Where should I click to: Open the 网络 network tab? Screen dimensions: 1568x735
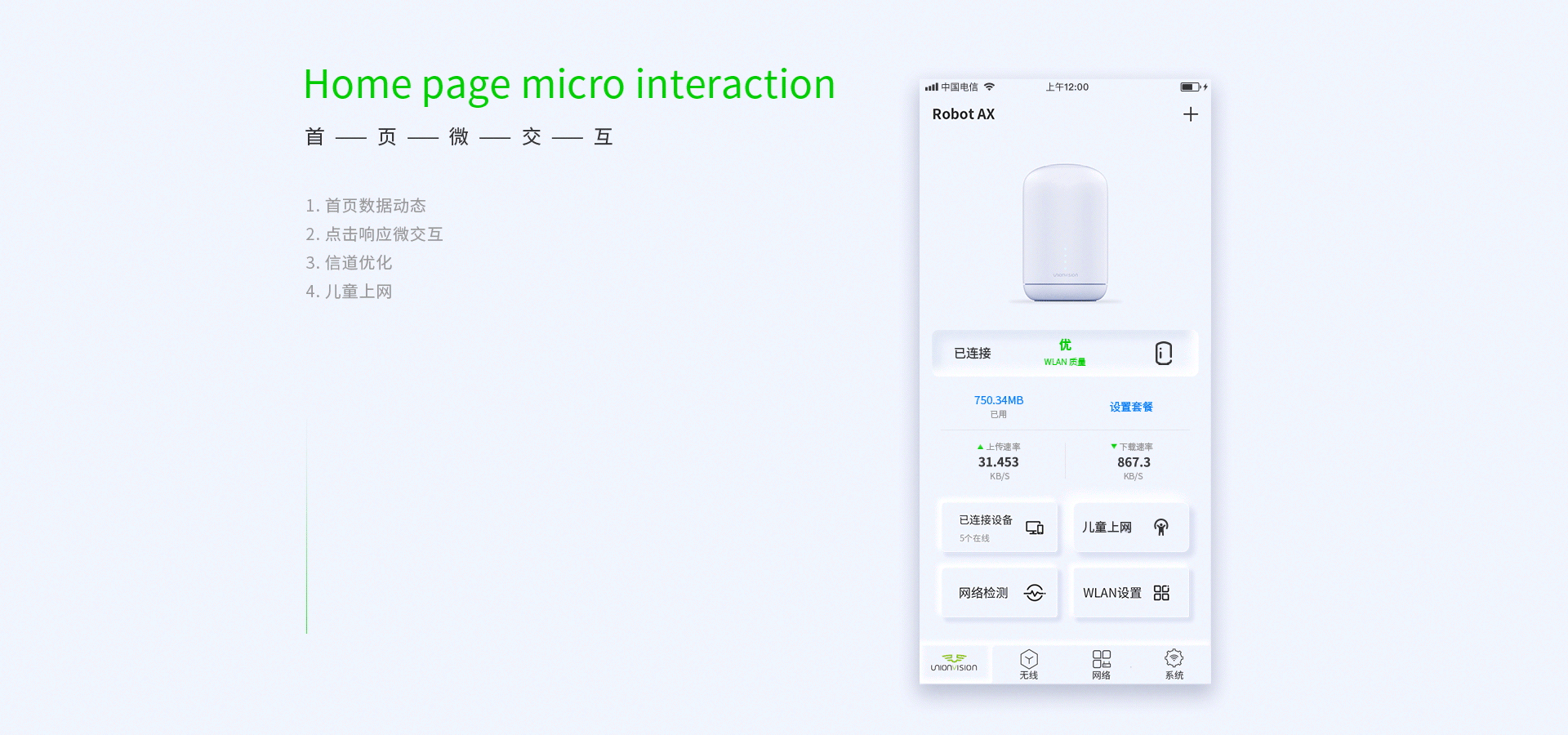(1102, 664)
